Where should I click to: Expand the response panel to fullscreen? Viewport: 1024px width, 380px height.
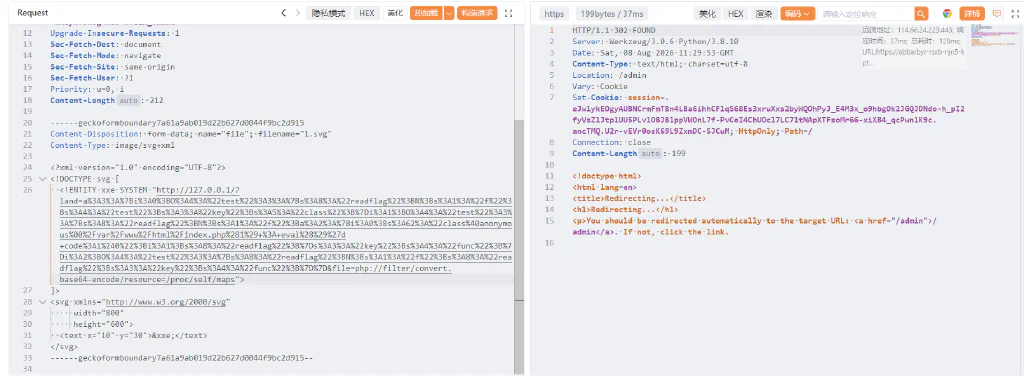pos(1014,14)
